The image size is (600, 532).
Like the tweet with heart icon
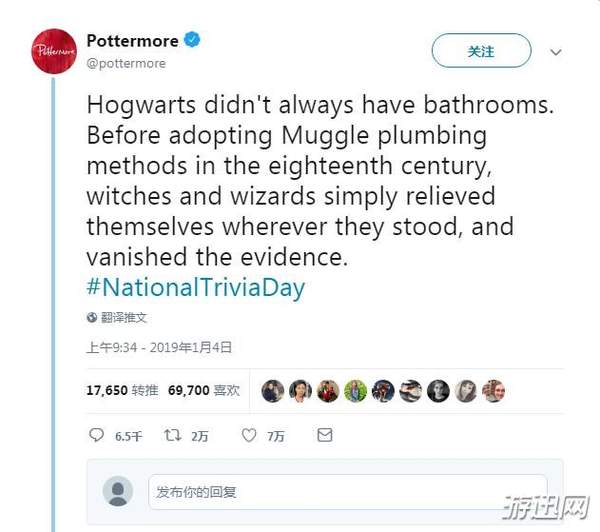(249, 435)
